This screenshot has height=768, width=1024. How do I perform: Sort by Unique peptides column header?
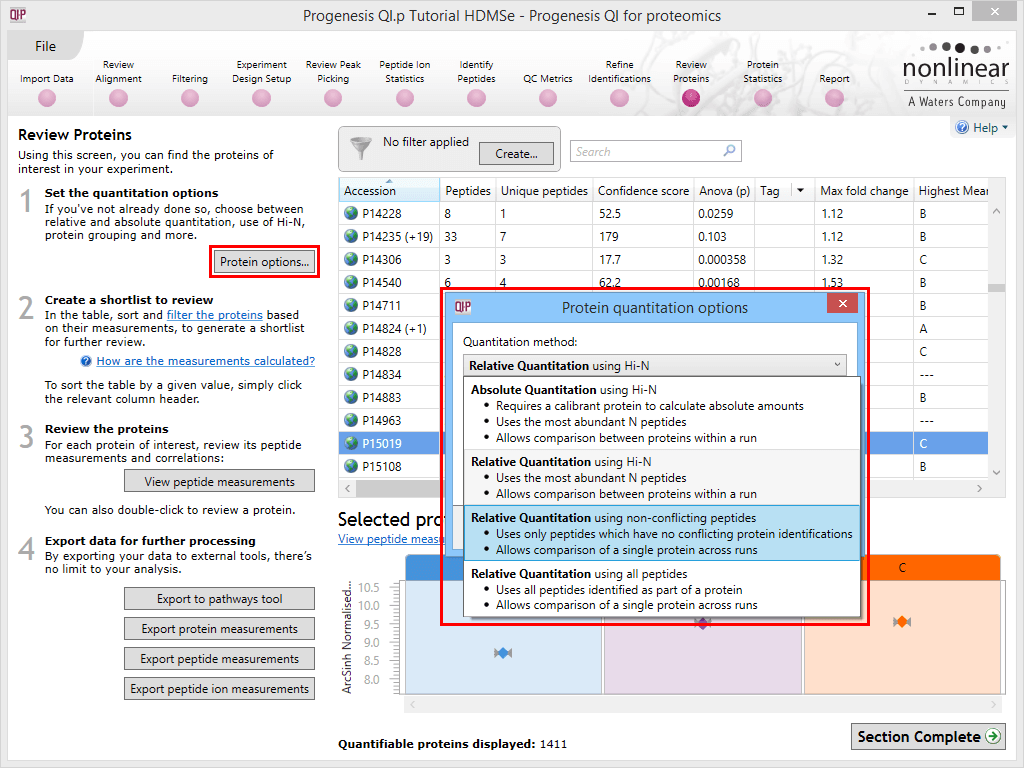click(544, 191)
